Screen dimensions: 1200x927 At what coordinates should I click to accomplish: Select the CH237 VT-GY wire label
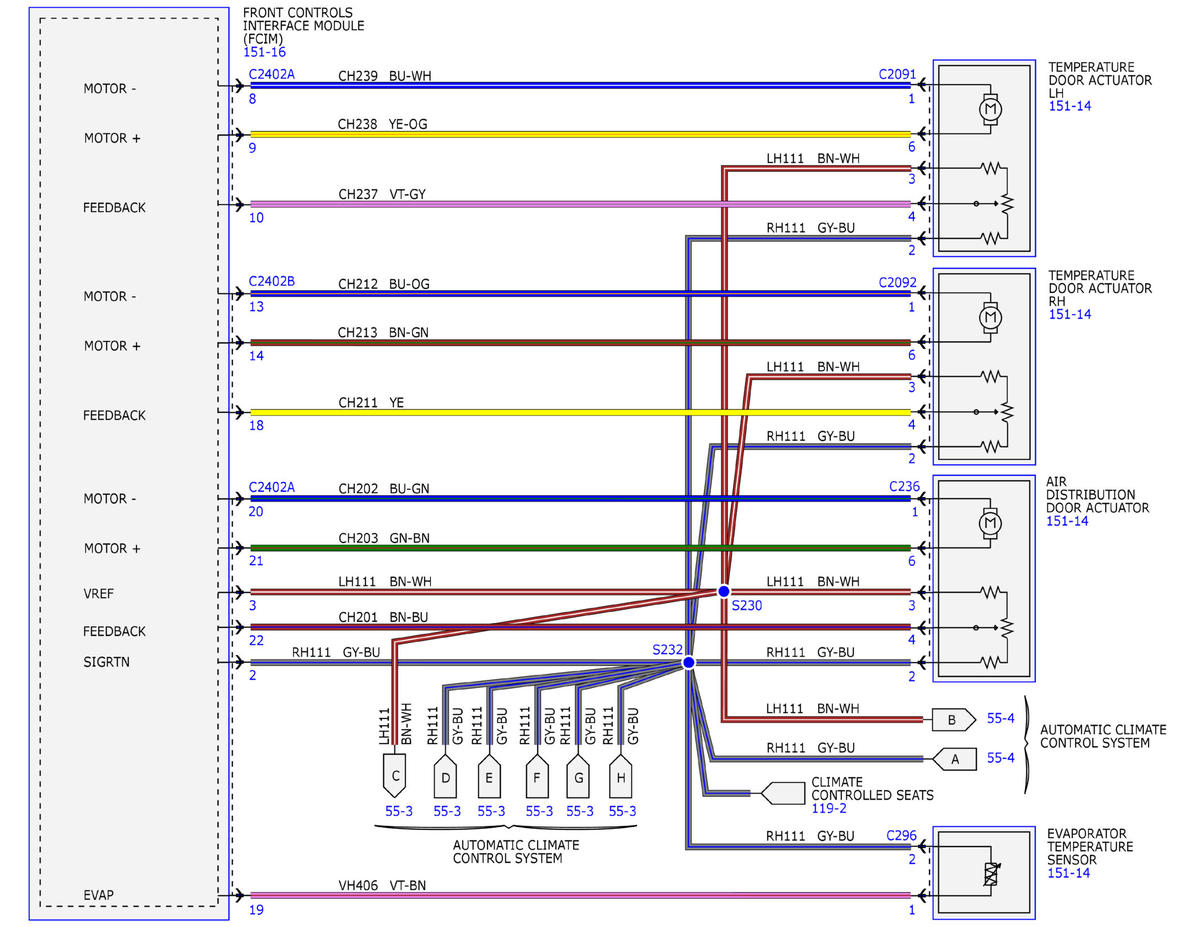click(x=384, y=193)
